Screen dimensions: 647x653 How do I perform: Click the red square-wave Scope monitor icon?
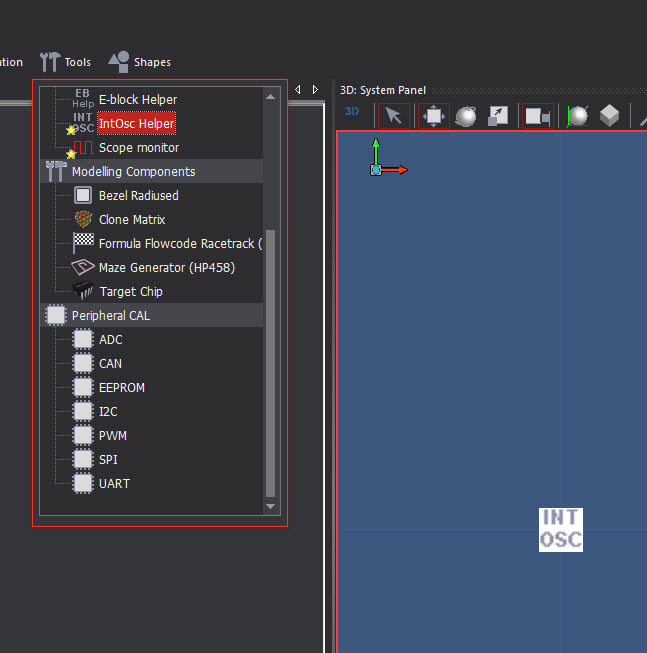point(83,148)
